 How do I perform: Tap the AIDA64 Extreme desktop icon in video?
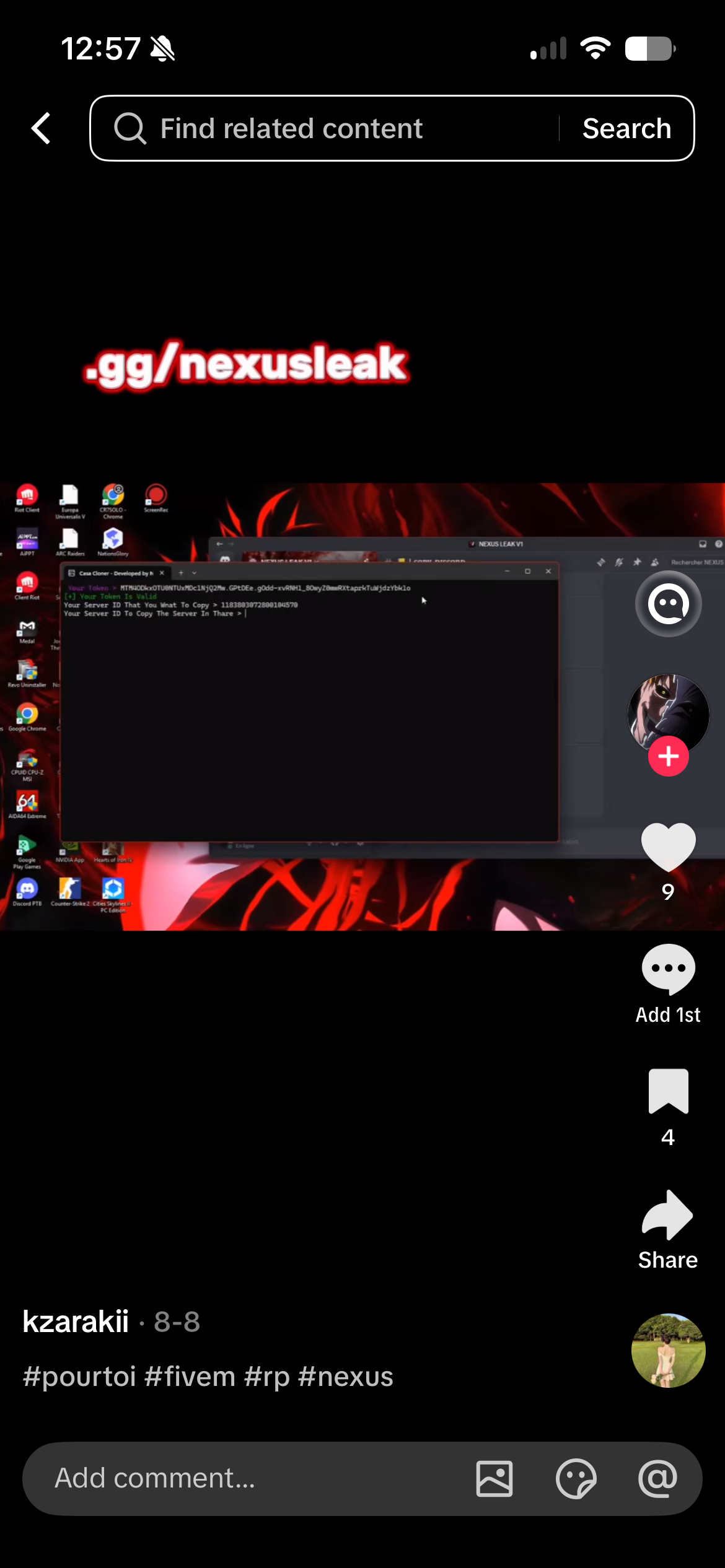(x=27, y=805)
